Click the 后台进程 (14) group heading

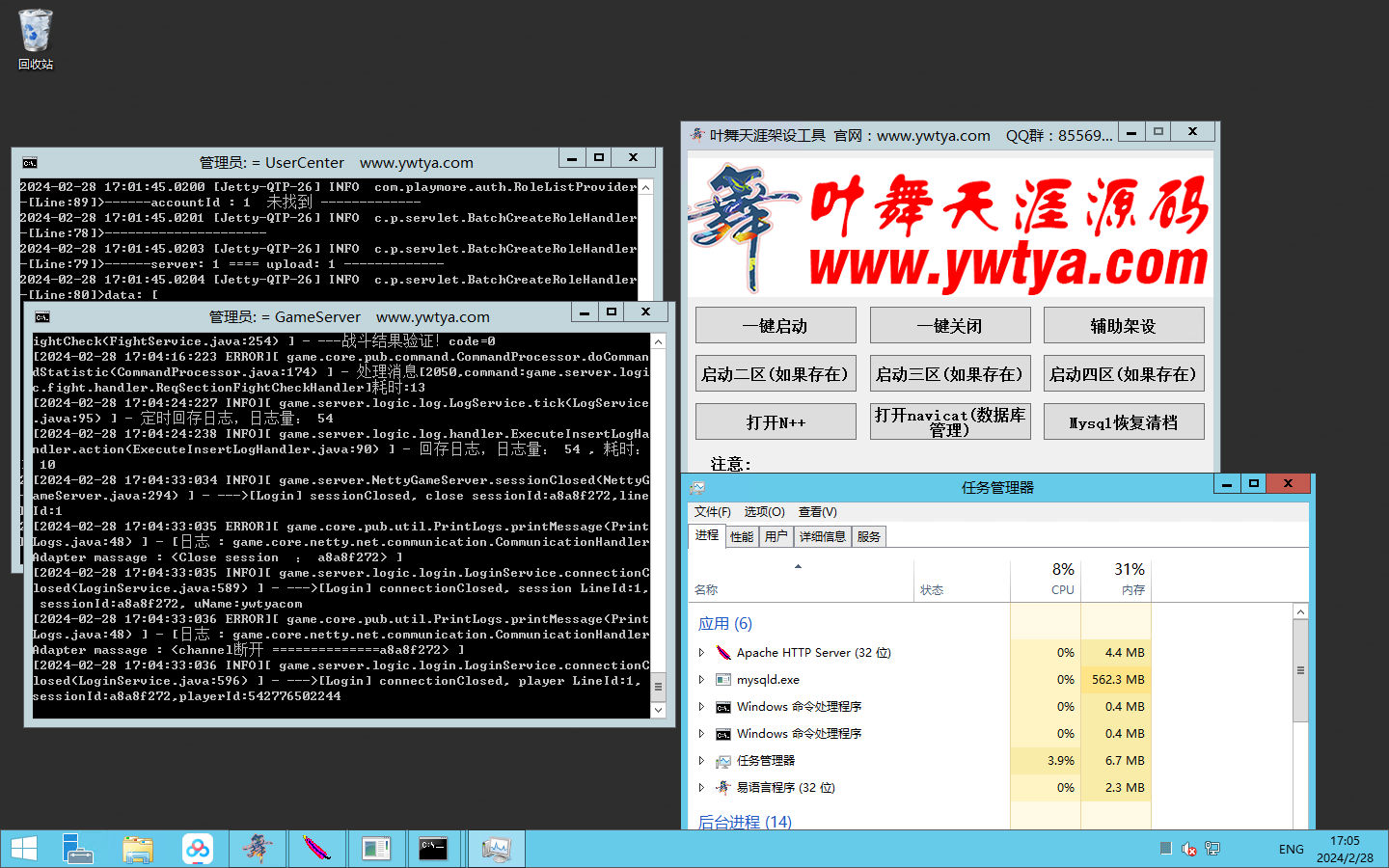745,822
